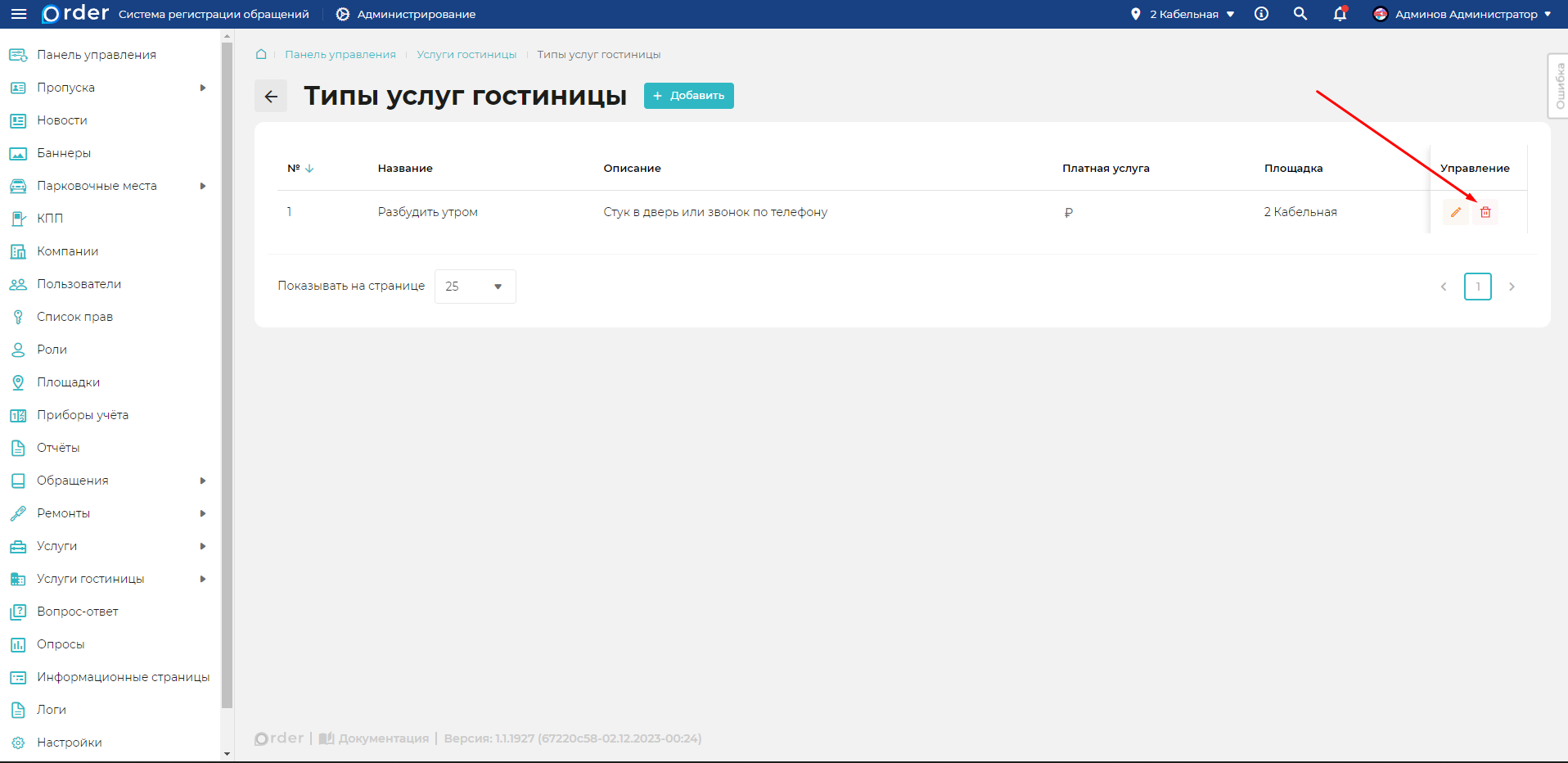Click the info icon in the header

(1261, 14)
